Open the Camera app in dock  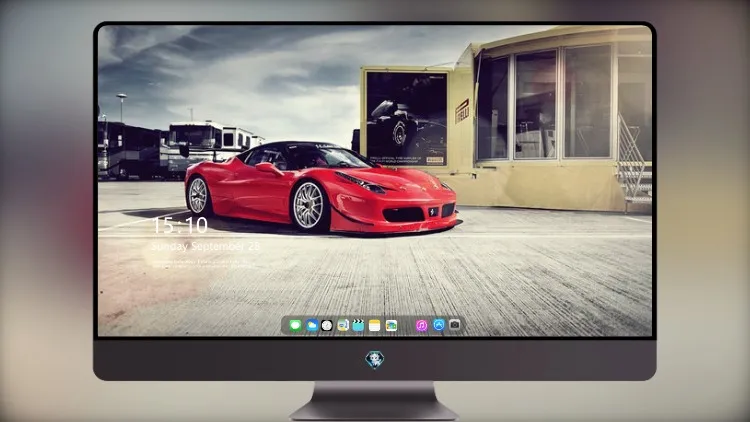[455, 325]
